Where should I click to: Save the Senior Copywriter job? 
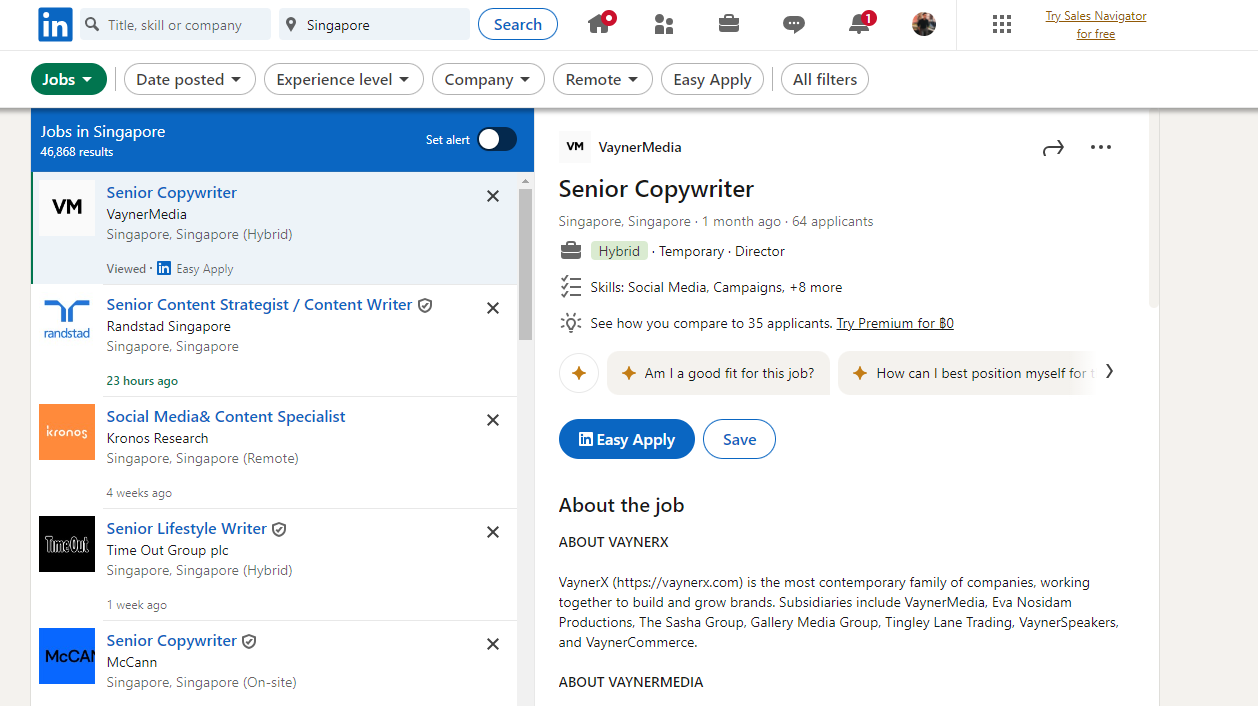click(739, 439)
